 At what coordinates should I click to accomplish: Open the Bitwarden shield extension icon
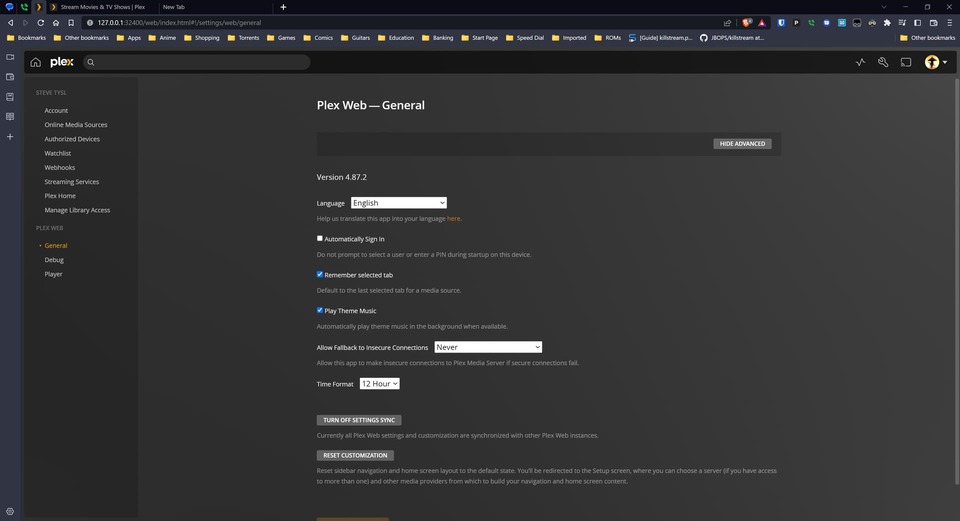(781, 23)
